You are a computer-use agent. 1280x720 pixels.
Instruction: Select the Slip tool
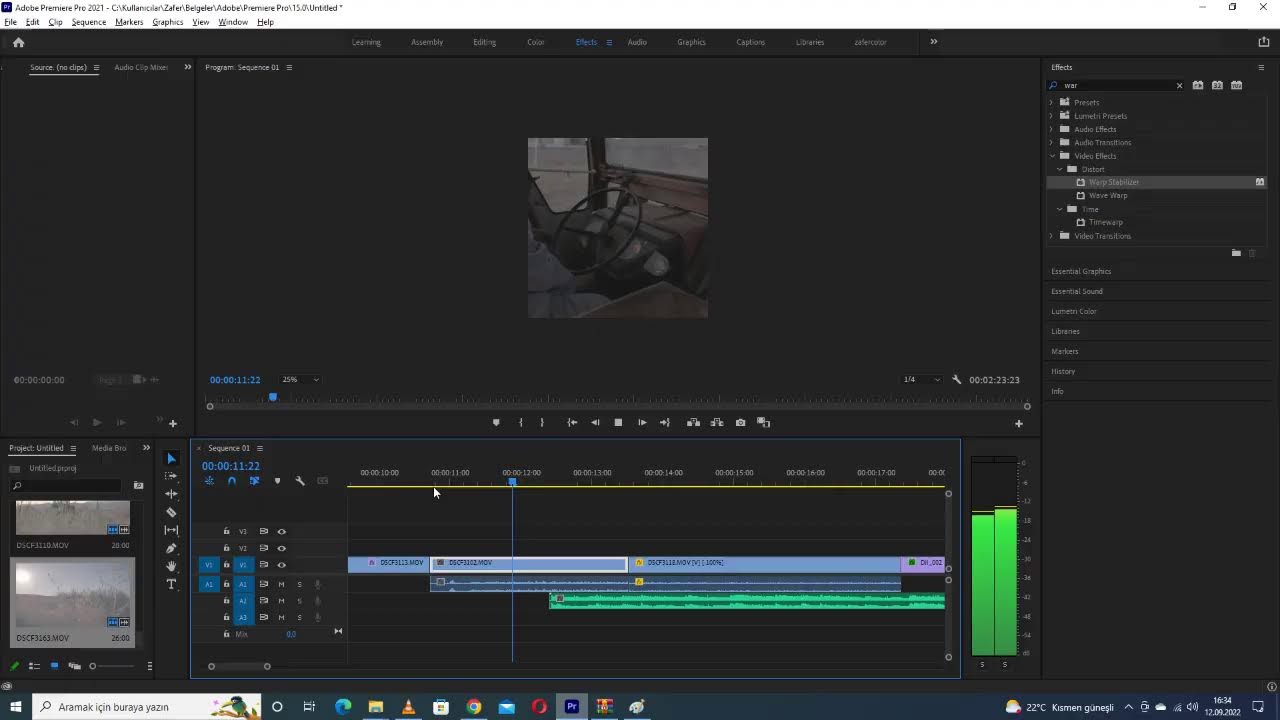coord(171,530)
